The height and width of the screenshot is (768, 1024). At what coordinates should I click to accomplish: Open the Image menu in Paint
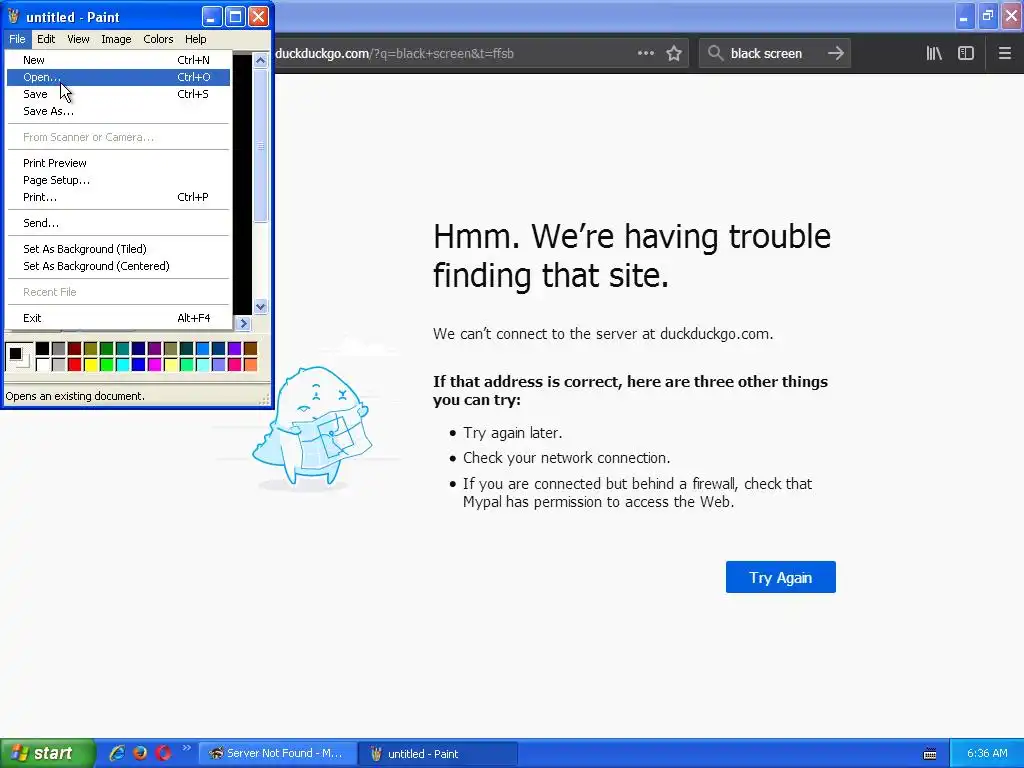pyautogui.click(x=116, y=39)
